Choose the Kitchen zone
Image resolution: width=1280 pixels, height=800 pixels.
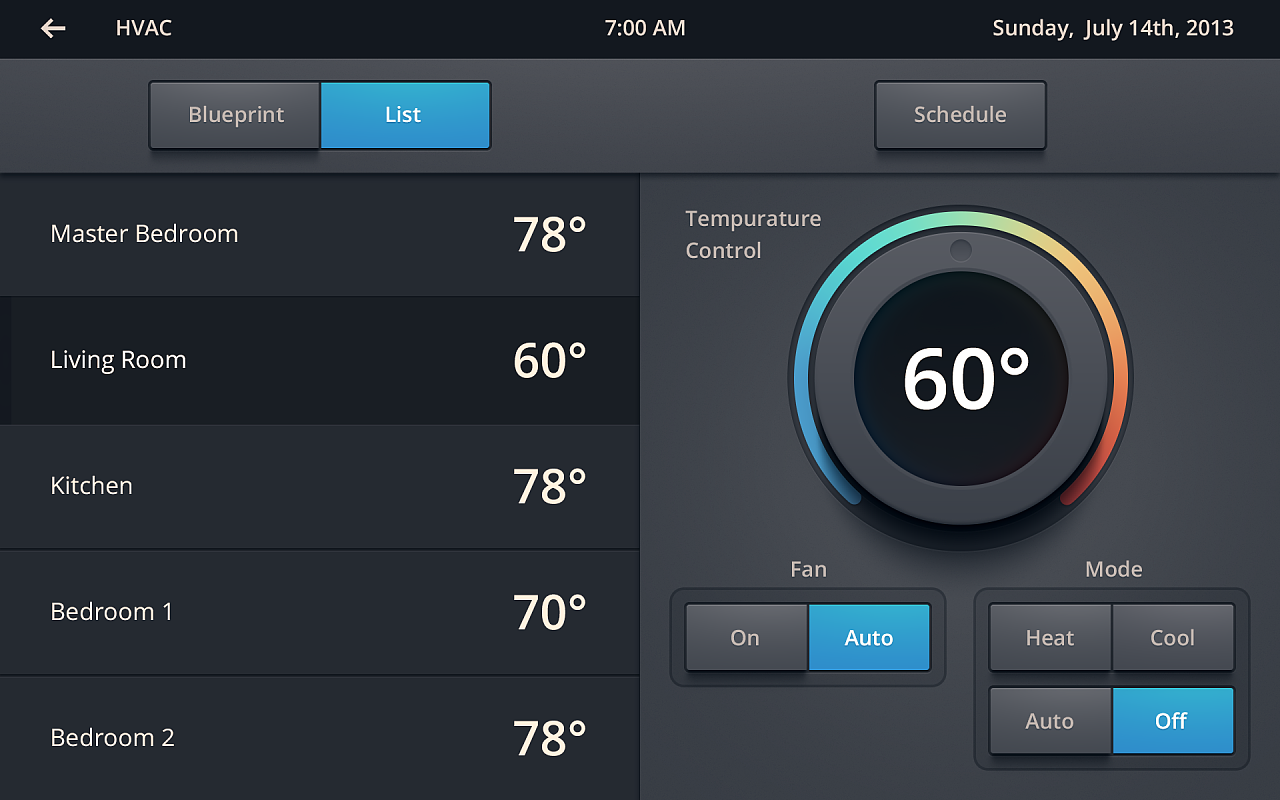coord(319,486)
